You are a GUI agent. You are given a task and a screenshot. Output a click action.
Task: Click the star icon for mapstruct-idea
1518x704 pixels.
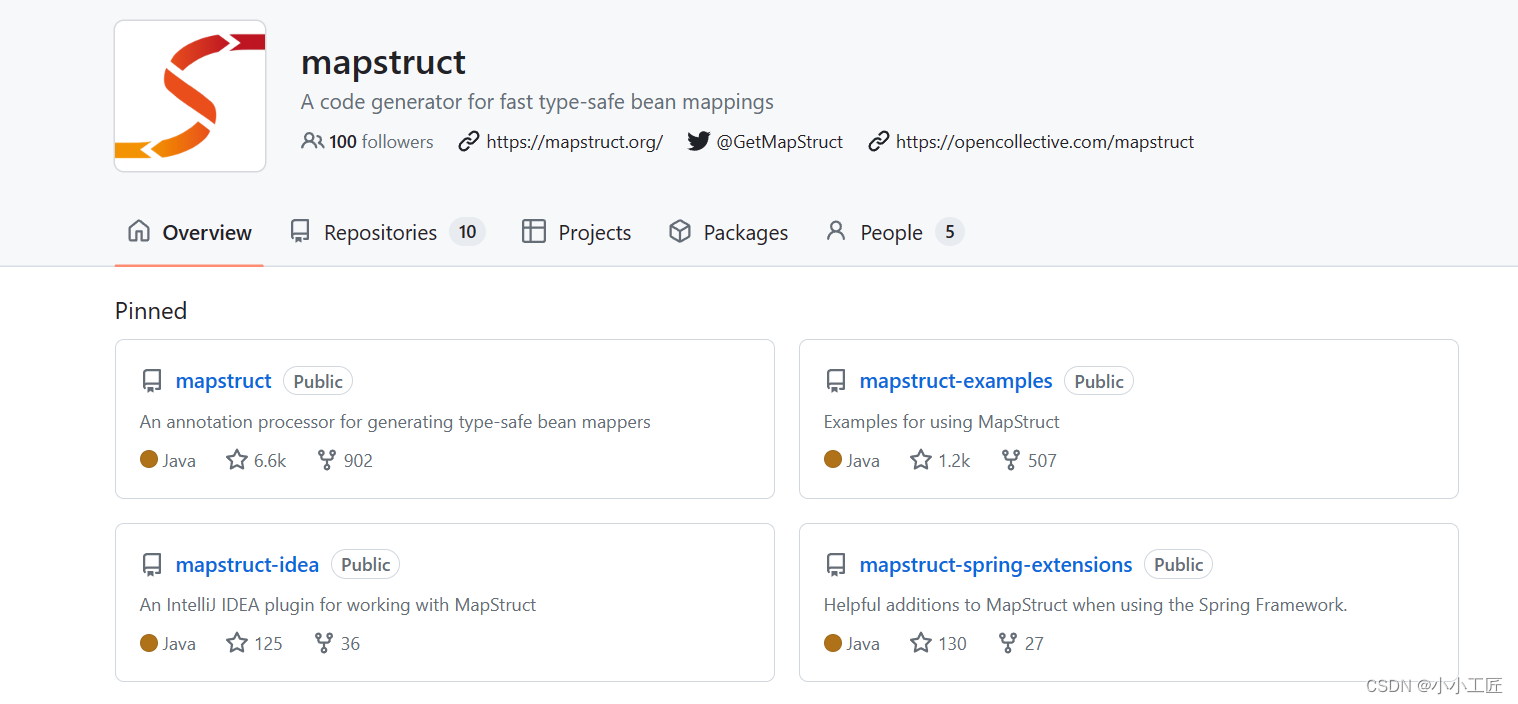coord(237,643)
